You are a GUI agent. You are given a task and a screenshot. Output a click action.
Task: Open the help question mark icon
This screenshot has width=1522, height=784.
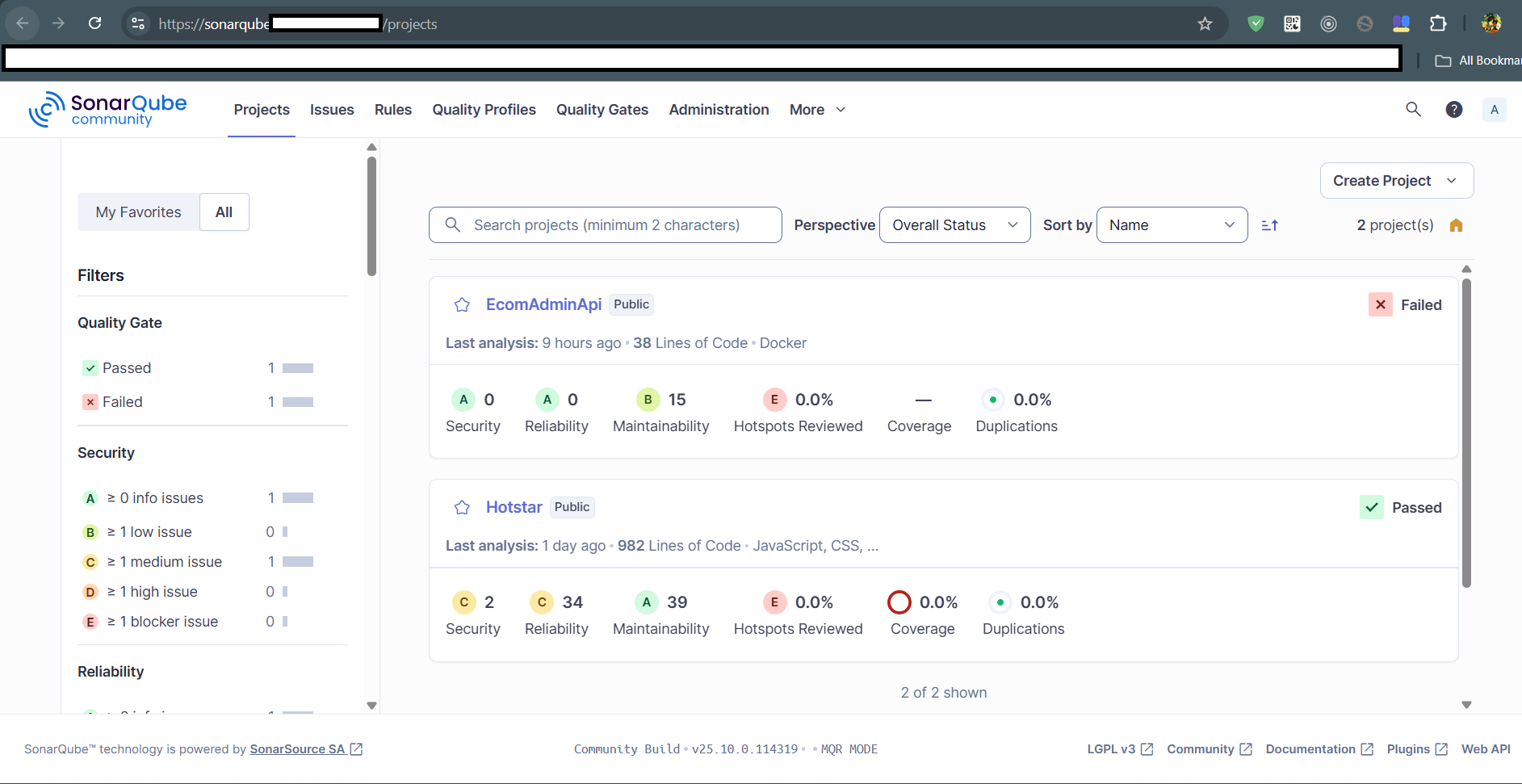pos(1453,109)
